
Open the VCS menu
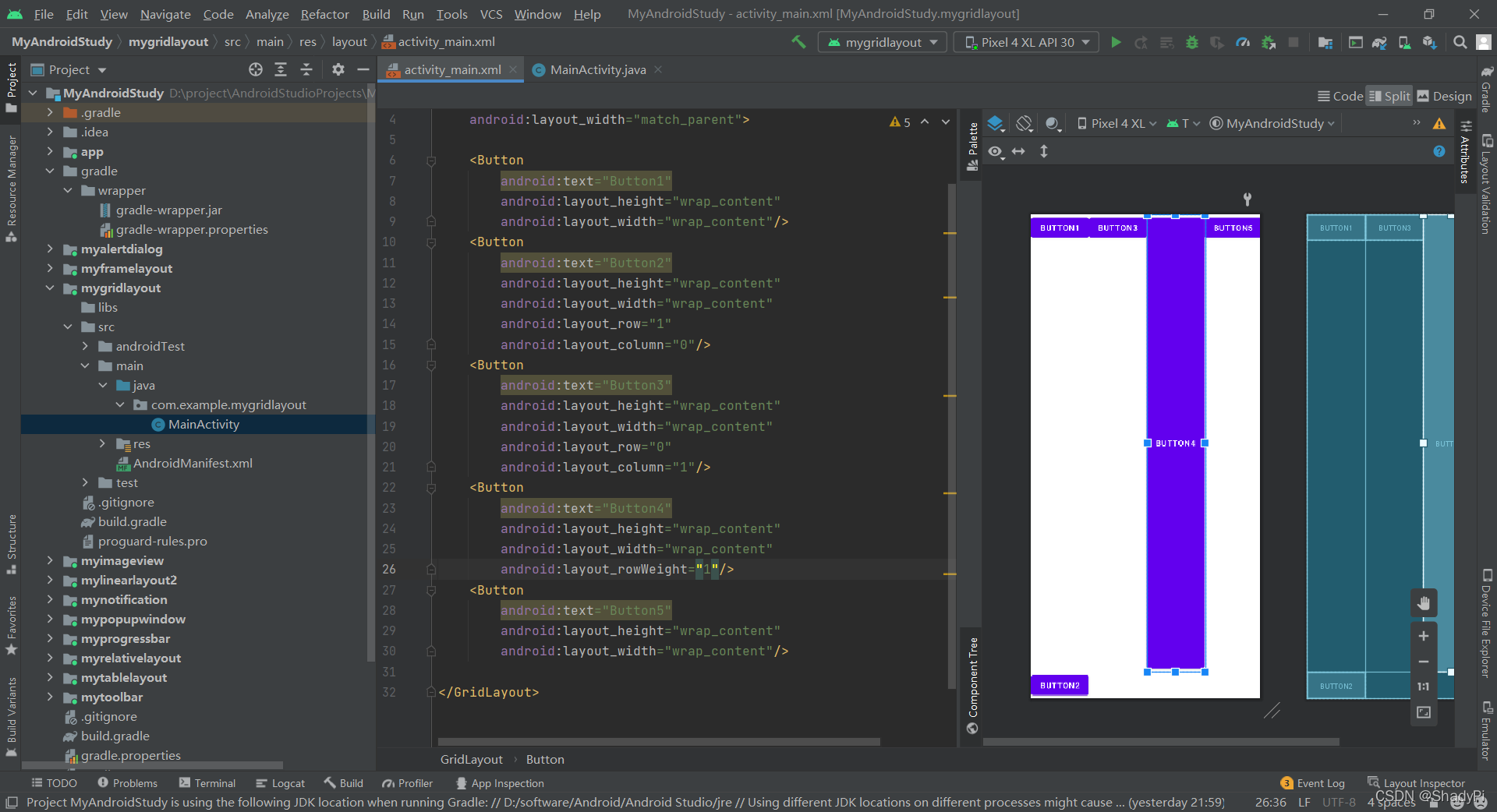(490, 14)
